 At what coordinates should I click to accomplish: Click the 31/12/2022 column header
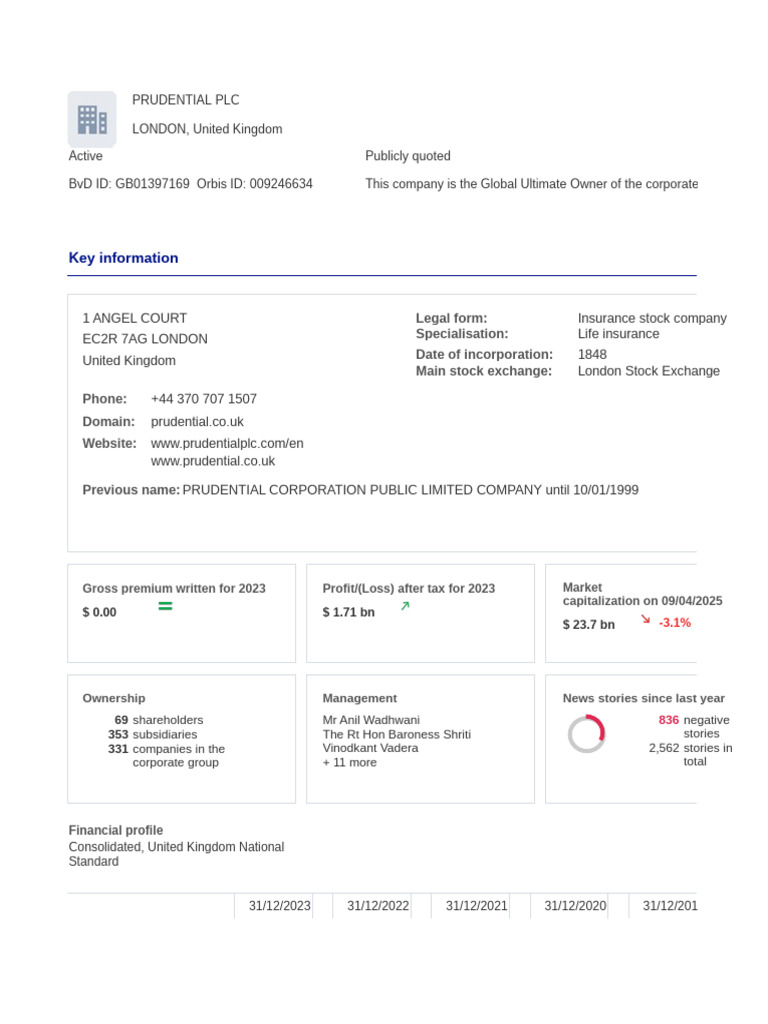378,906
